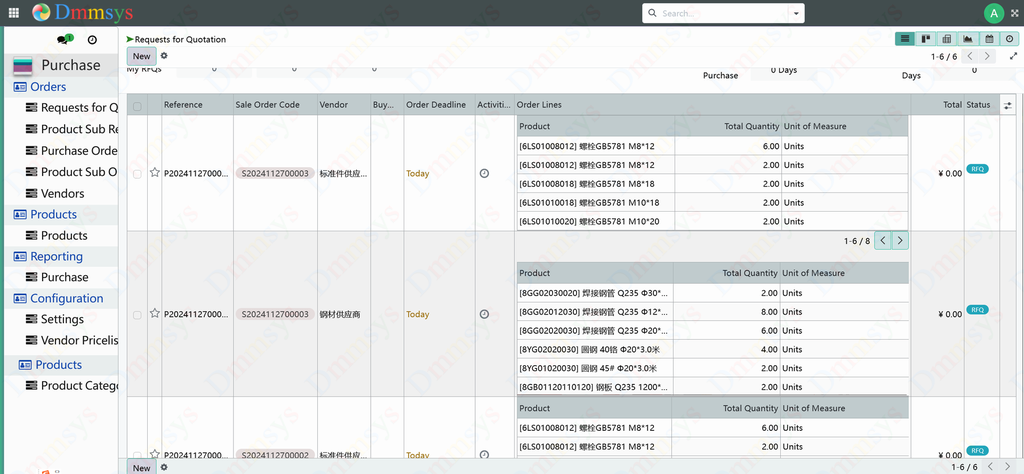Click RFQ status badge in 钢材供应商 row
The height and width of the screenshot is (474, 1024).
(977, 309)
